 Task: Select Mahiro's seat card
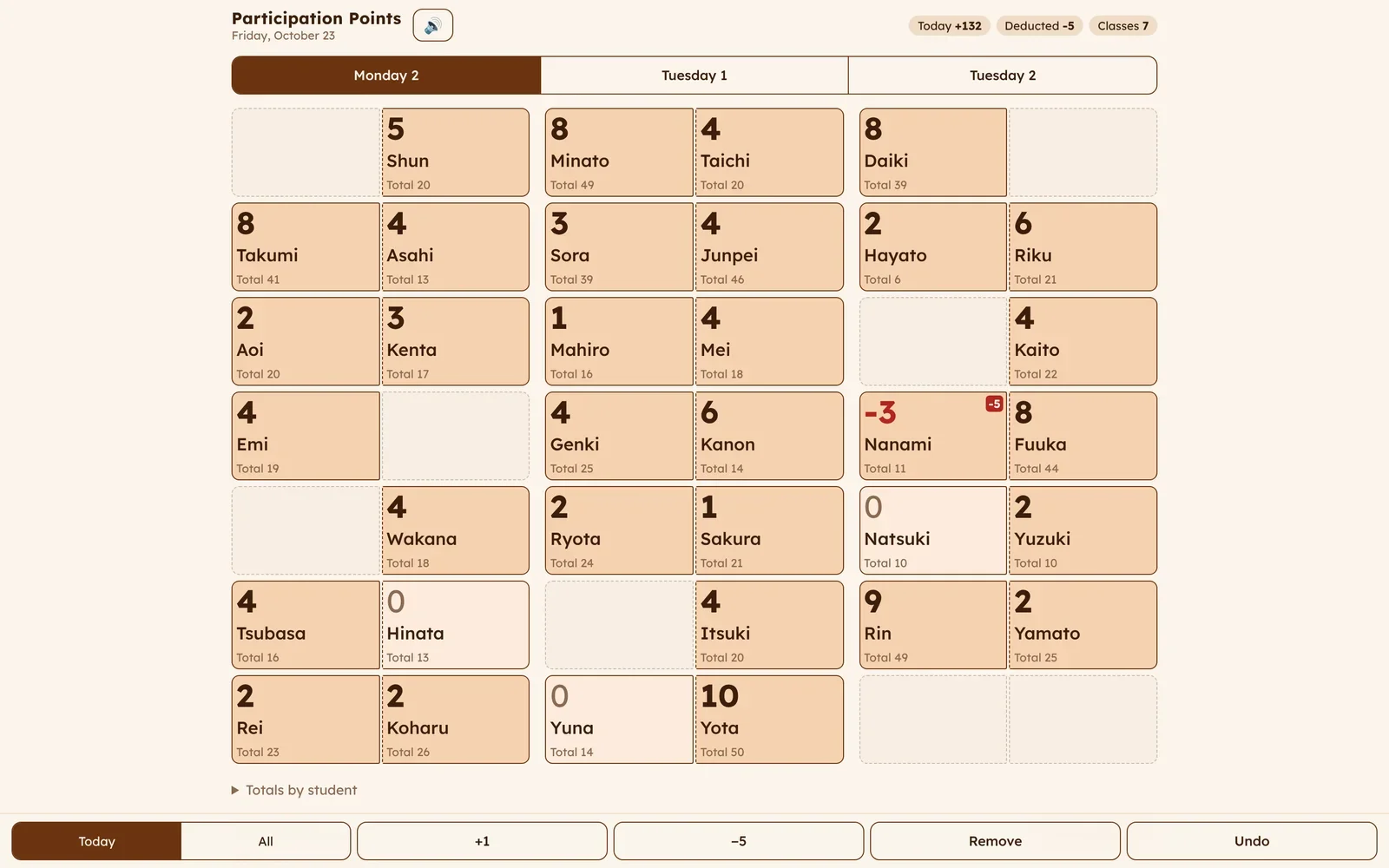click(x=619, y=341)
